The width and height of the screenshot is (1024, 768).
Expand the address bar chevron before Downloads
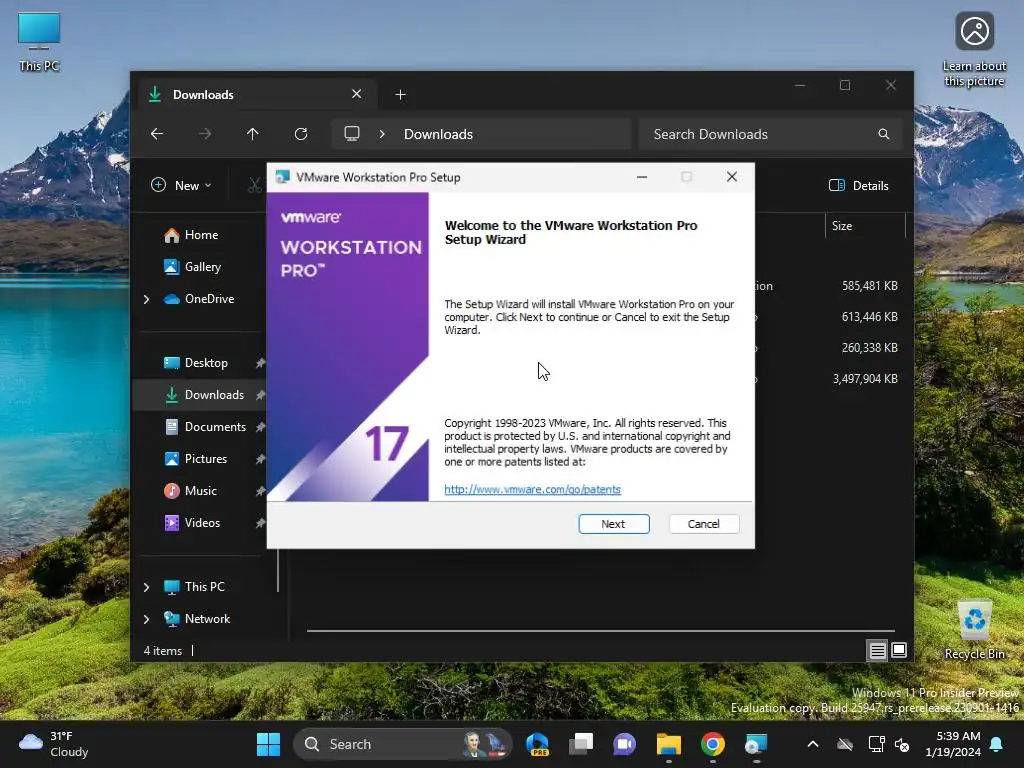[x=382, y=134]
